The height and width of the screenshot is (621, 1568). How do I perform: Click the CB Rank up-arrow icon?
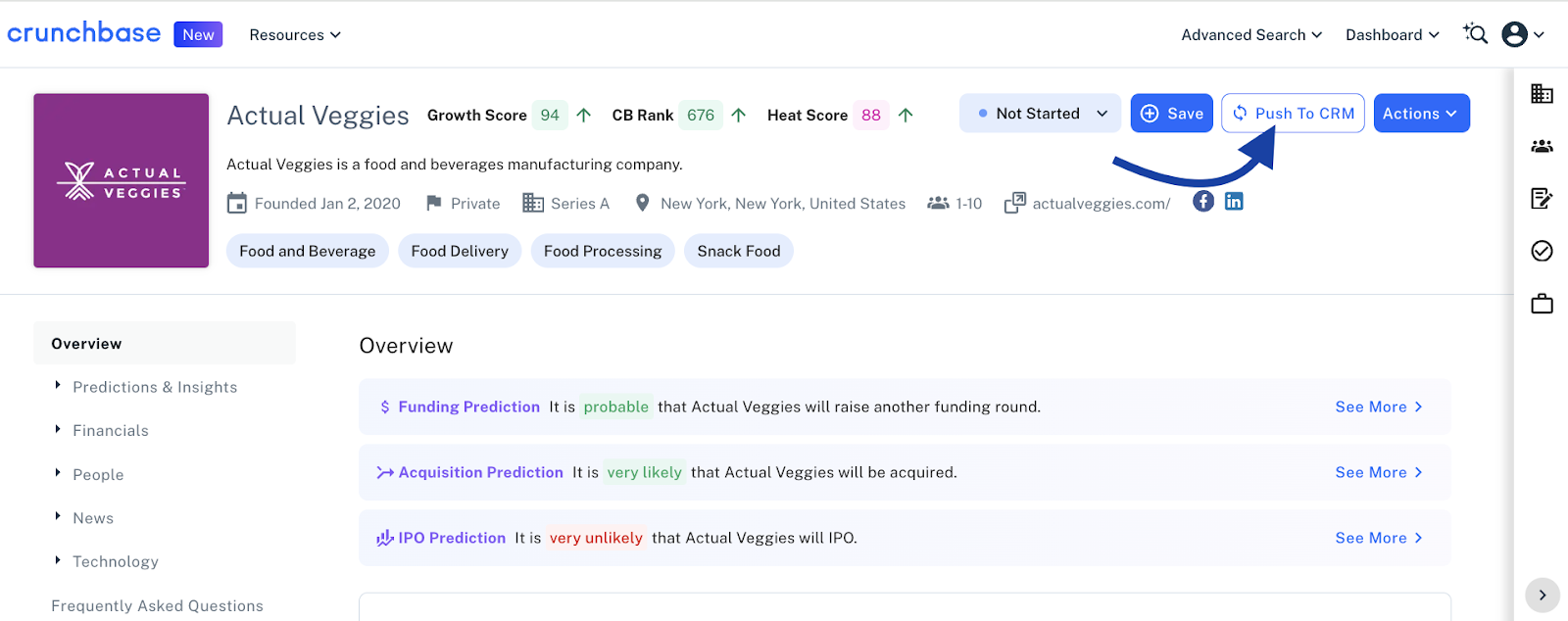click(x=739, y=115)
